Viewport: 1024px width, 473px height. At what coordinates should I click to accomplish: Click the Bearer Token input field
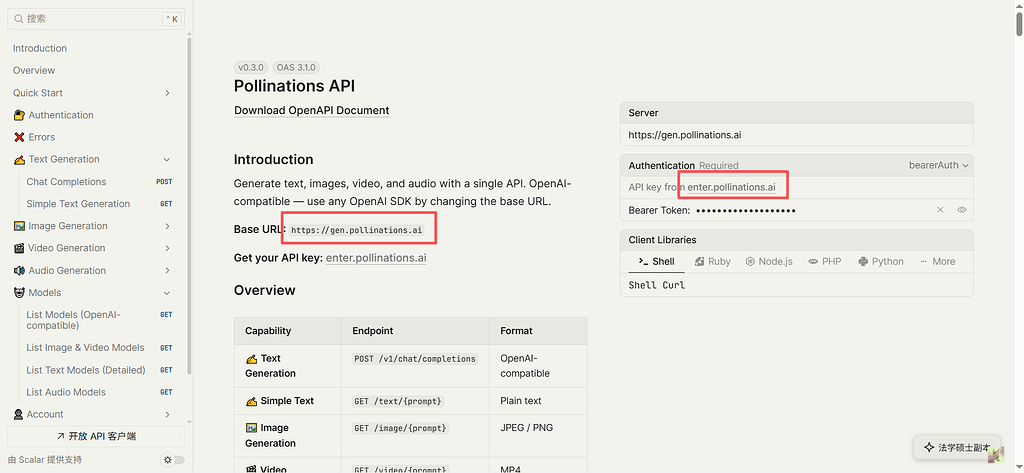pyautogui.click(x=812, y=210)
